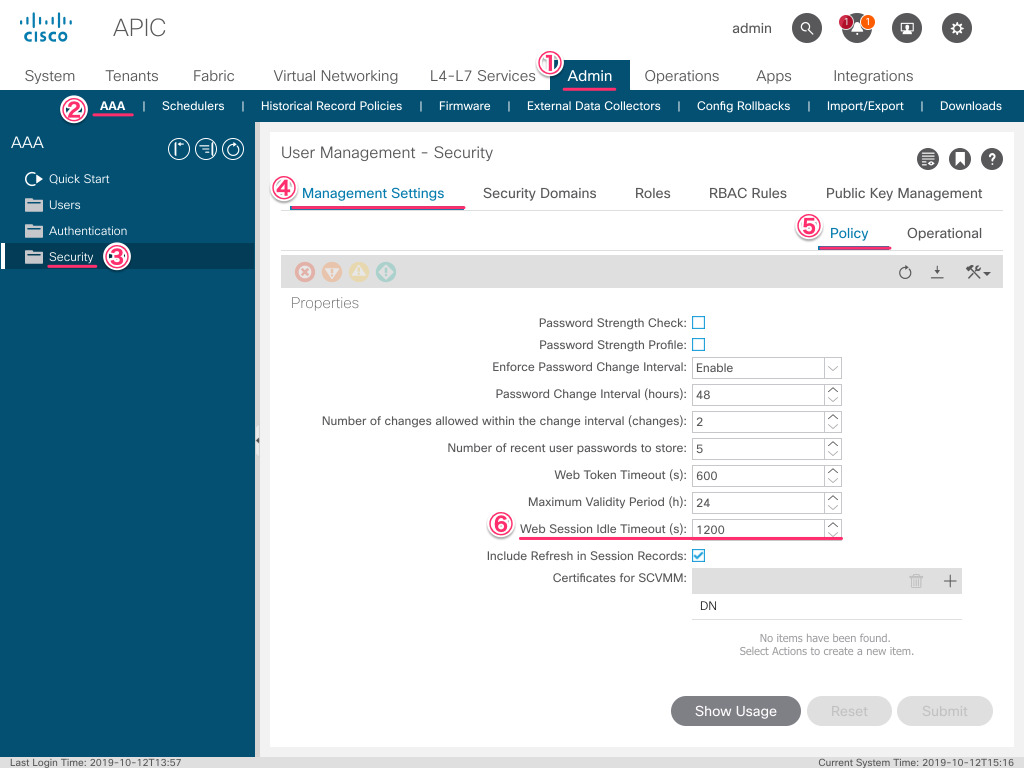Click the Reset button
This screenshot has width=1024, height=768.
tap(849, 711)
